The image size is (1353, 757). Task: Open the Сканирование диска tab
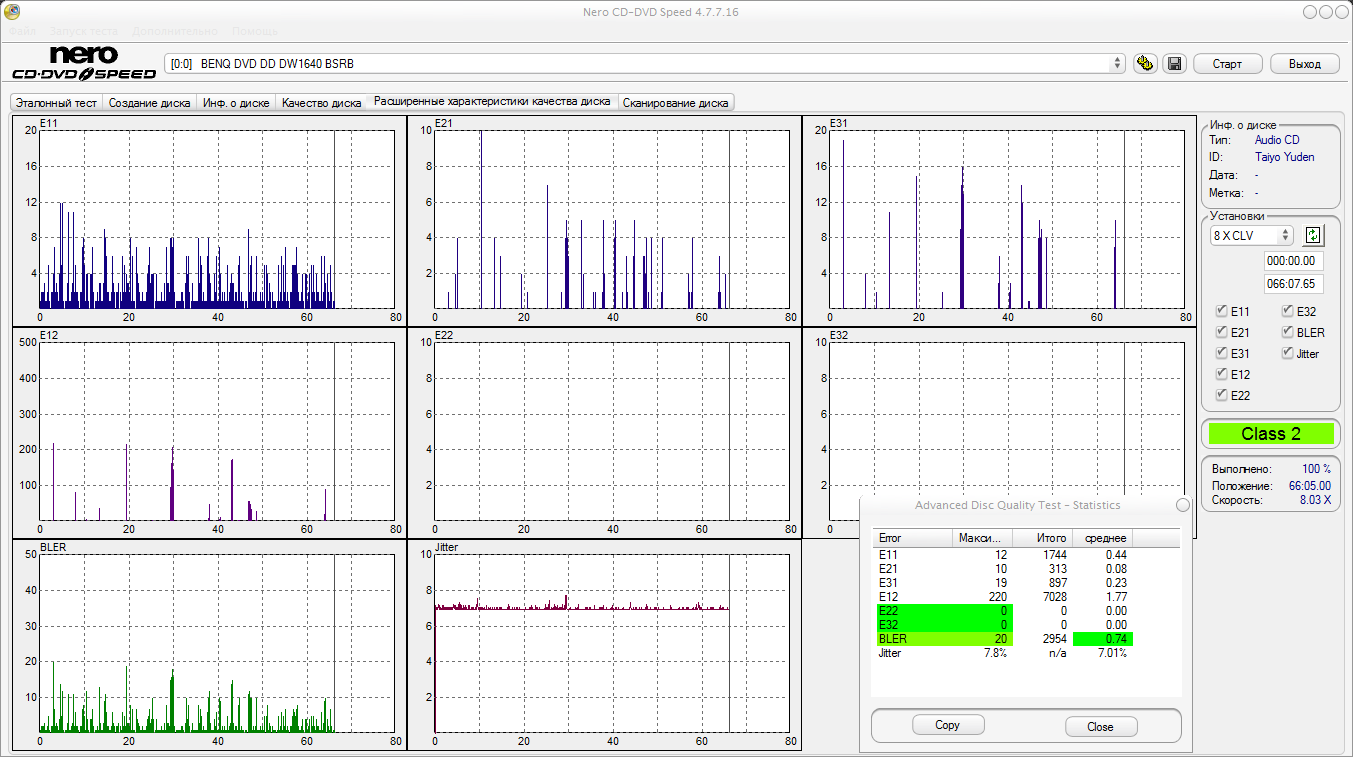point(676,102)
